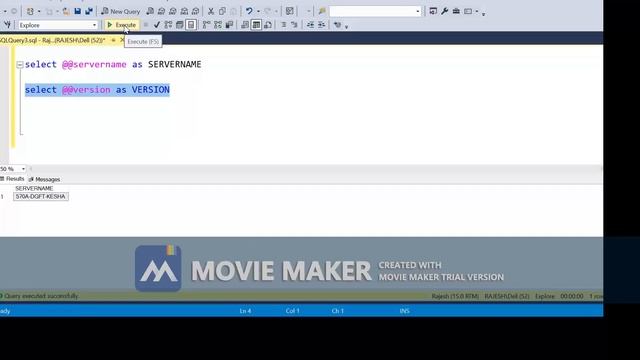Display Estimated Execution Plan icon
640x360 pixels.
click(168, 25)
